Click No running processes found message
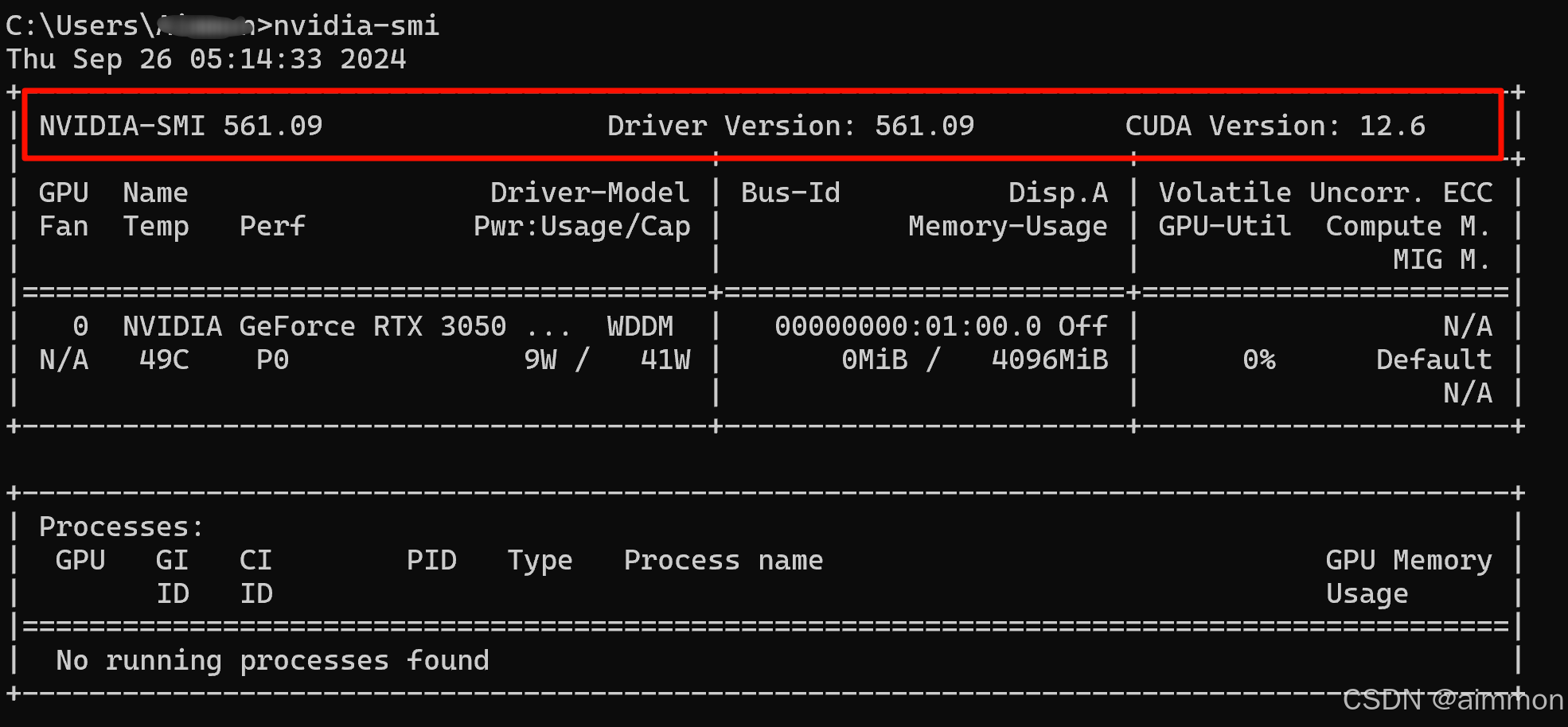Viewport: 1568px width, 727px height. tap(272, 661)
